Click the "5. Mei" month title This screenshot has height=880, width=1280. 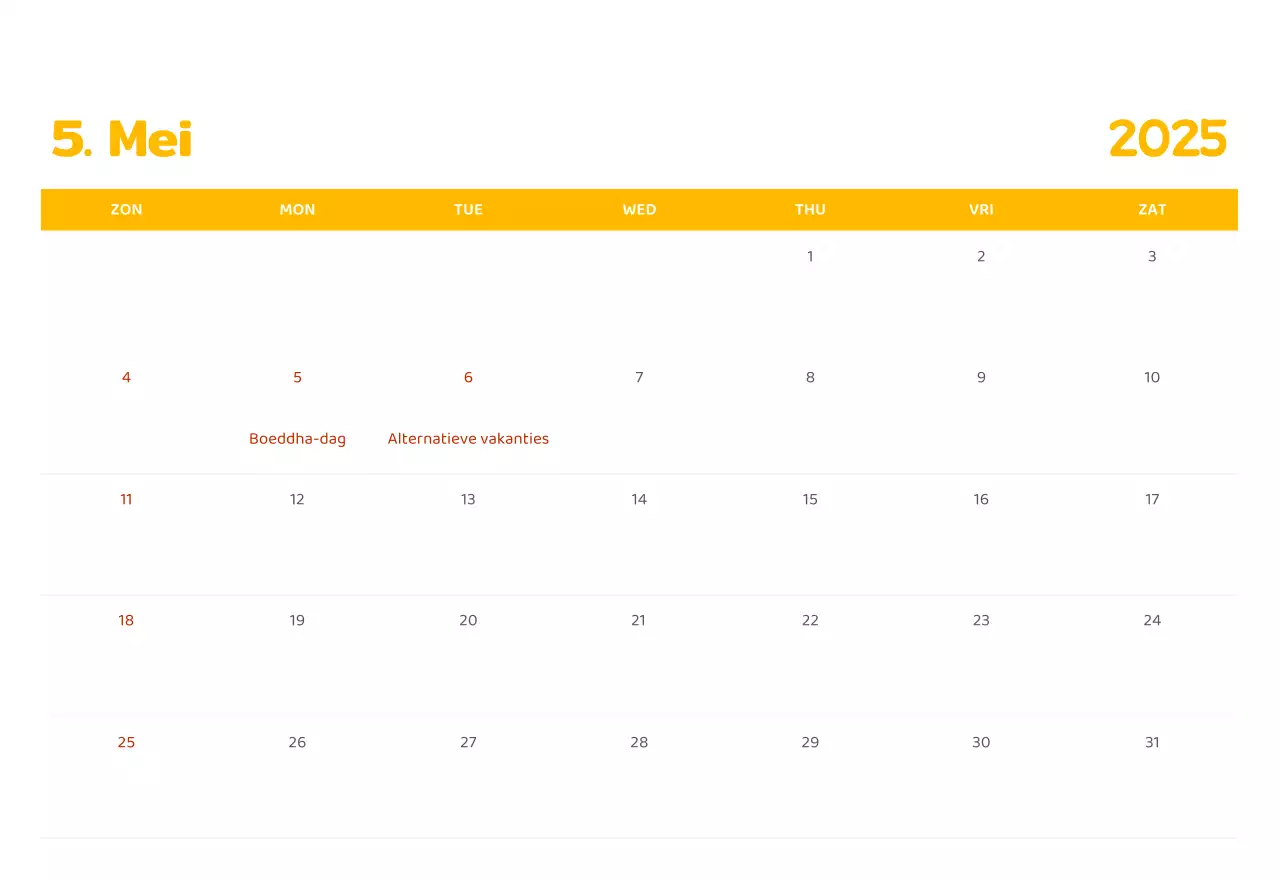pos(122,139)
